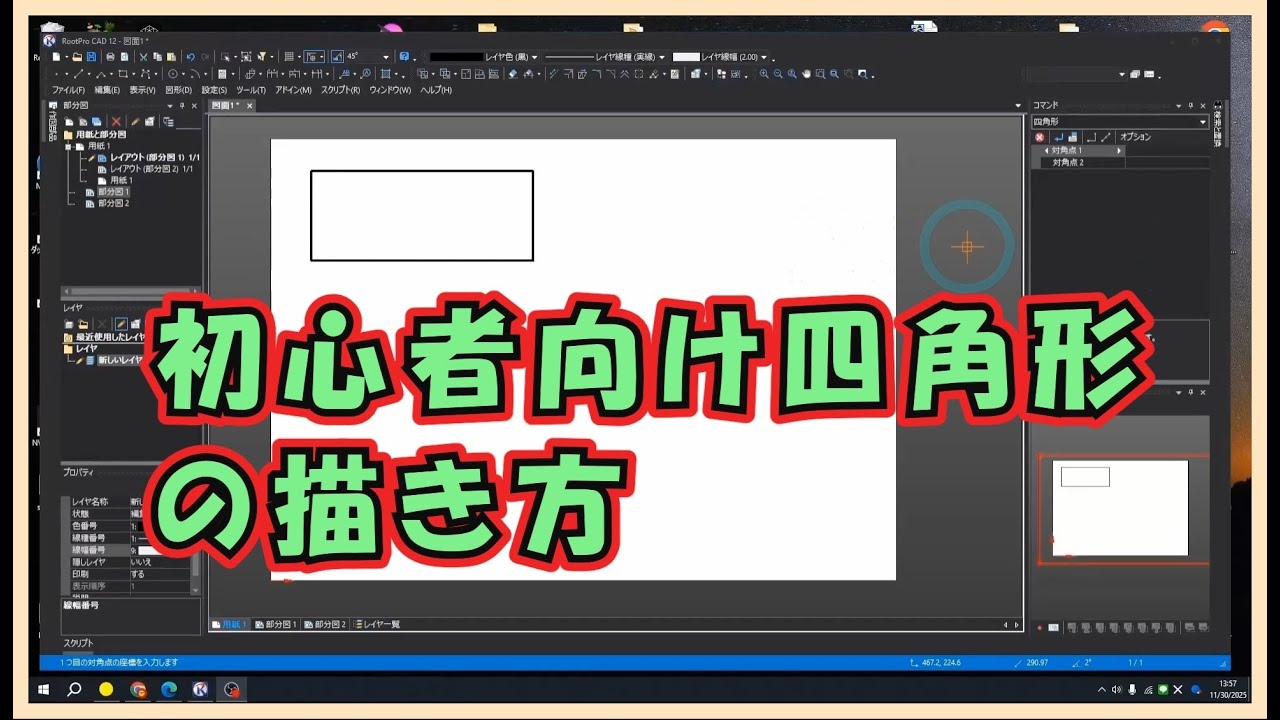Open the dropdown arrow of 部分図 panel
Viewport: 1280px width, 720px height.
(x=170, y=106)
